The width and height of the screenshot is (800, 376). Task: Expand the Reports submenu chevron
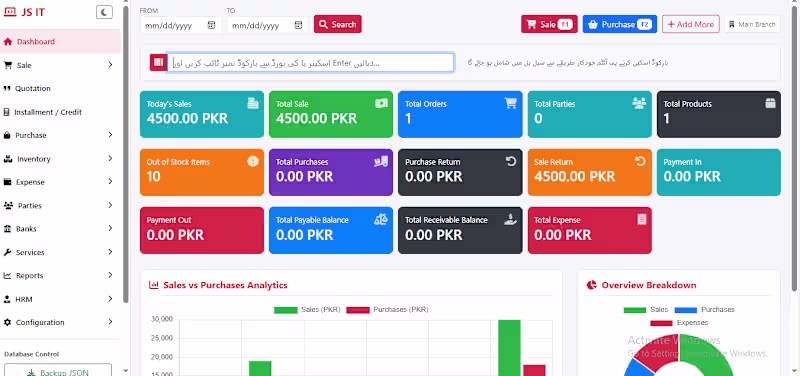(110, 275)
